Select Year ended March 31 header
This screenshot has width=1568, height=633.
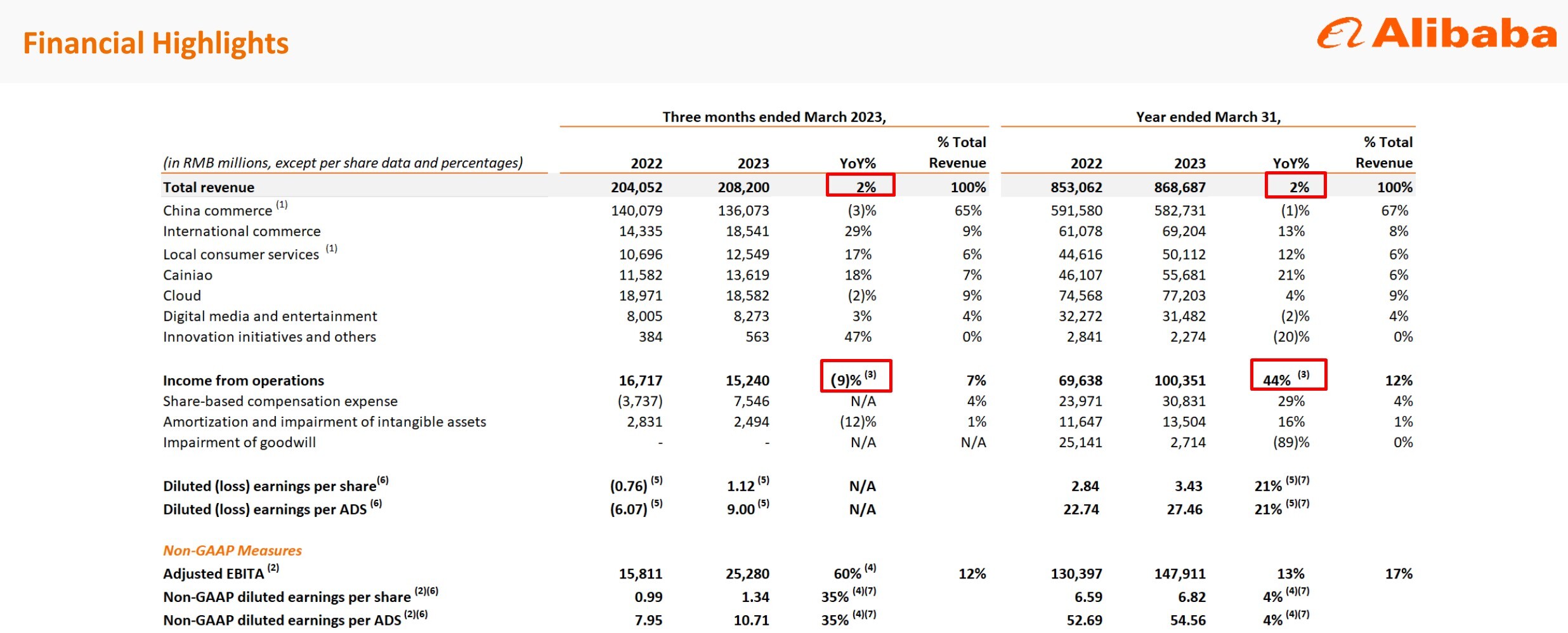[x=1208, y=117]
